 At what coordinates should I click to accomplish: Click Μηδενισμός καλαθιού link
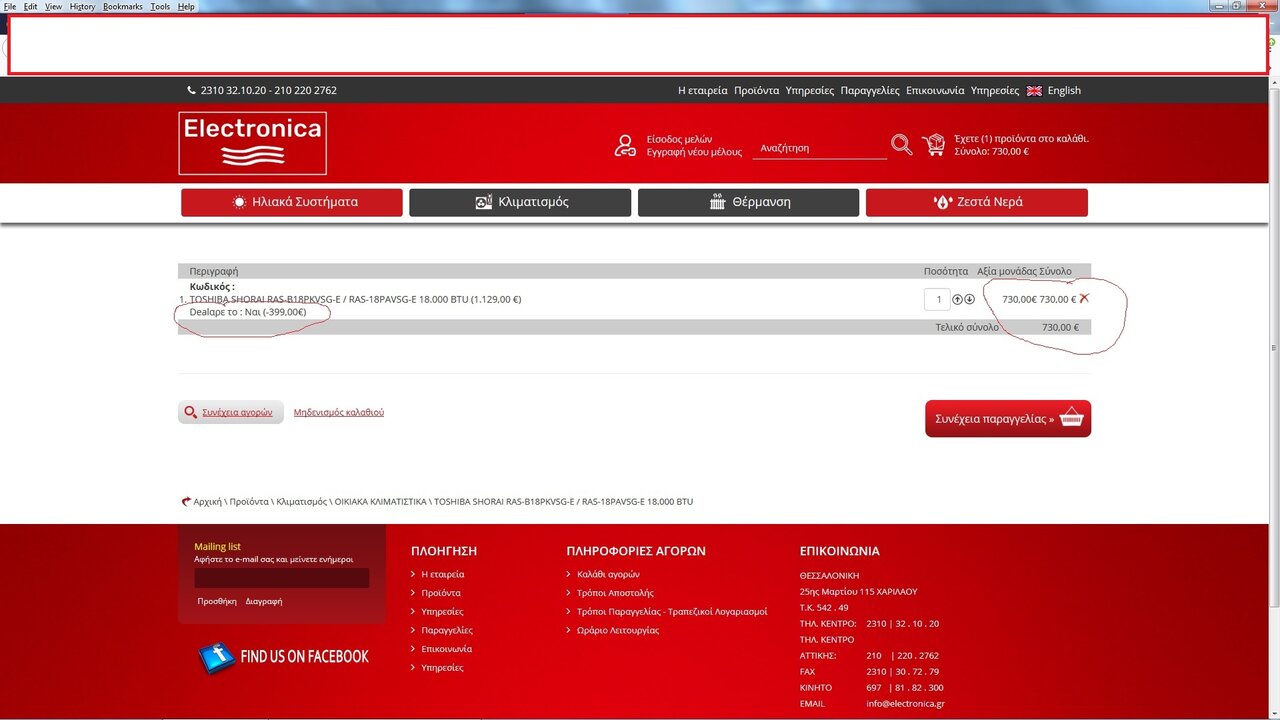coord(339,412)
